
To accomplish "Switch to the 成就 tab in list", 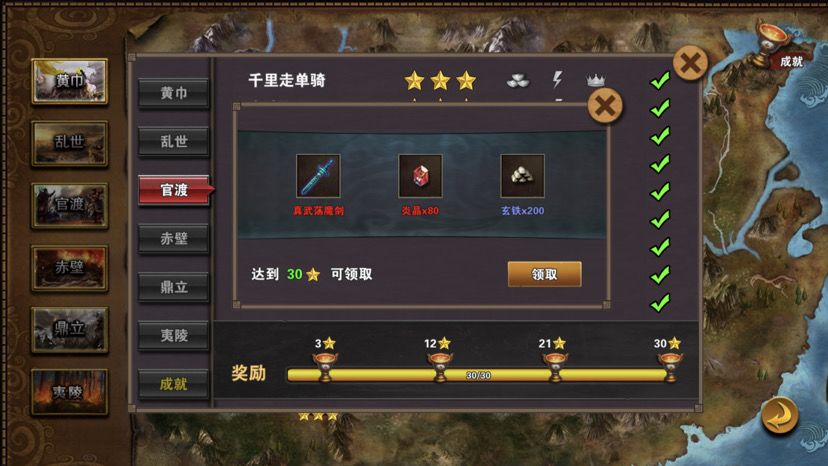I will pos(173,384).
